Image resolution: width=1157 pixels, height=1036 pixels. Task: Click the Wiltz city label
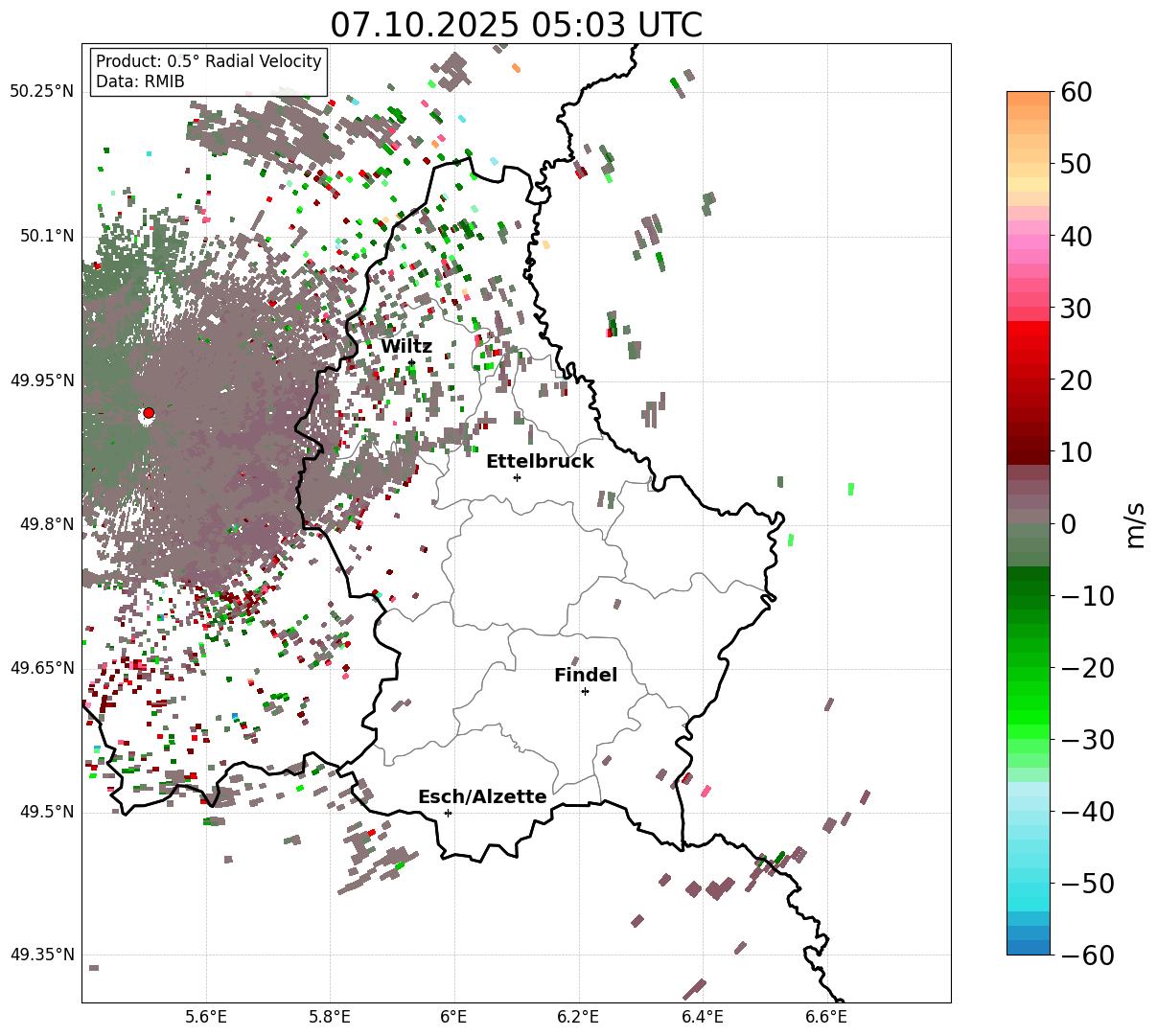406,347
